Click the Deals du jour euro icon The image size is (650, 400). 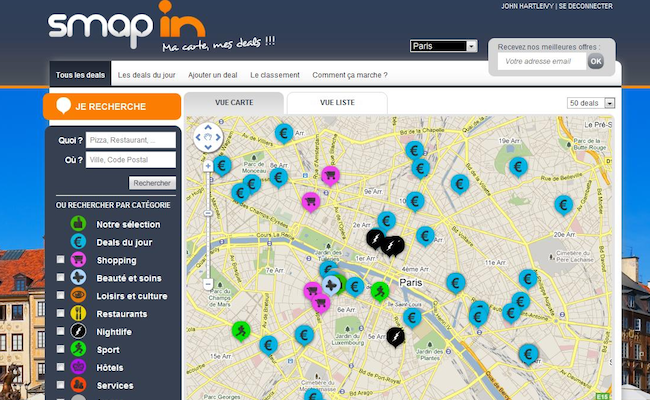pyautogui.click(x=78, y=242)
